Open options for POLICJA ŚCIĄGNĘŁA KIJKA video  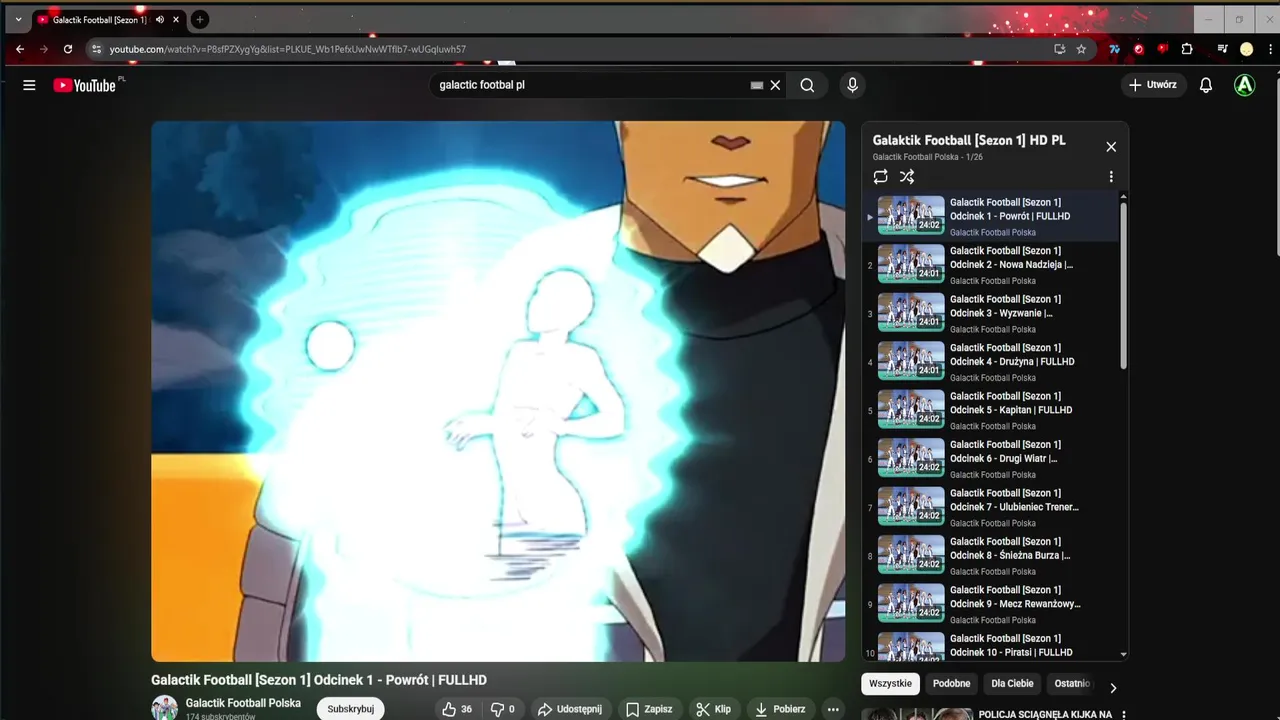point(1123,715)
